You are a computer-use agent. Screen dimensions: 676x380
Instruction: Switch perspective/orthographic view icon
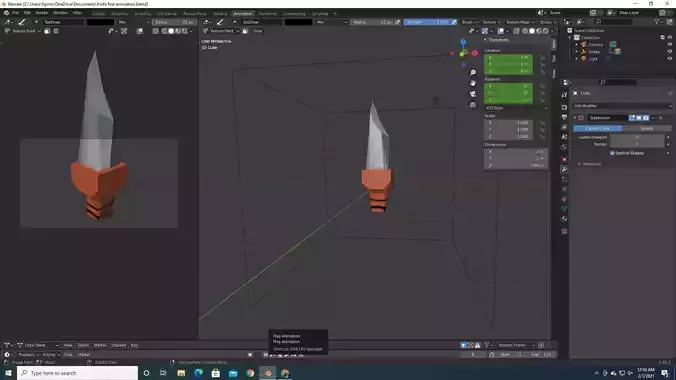473,104
